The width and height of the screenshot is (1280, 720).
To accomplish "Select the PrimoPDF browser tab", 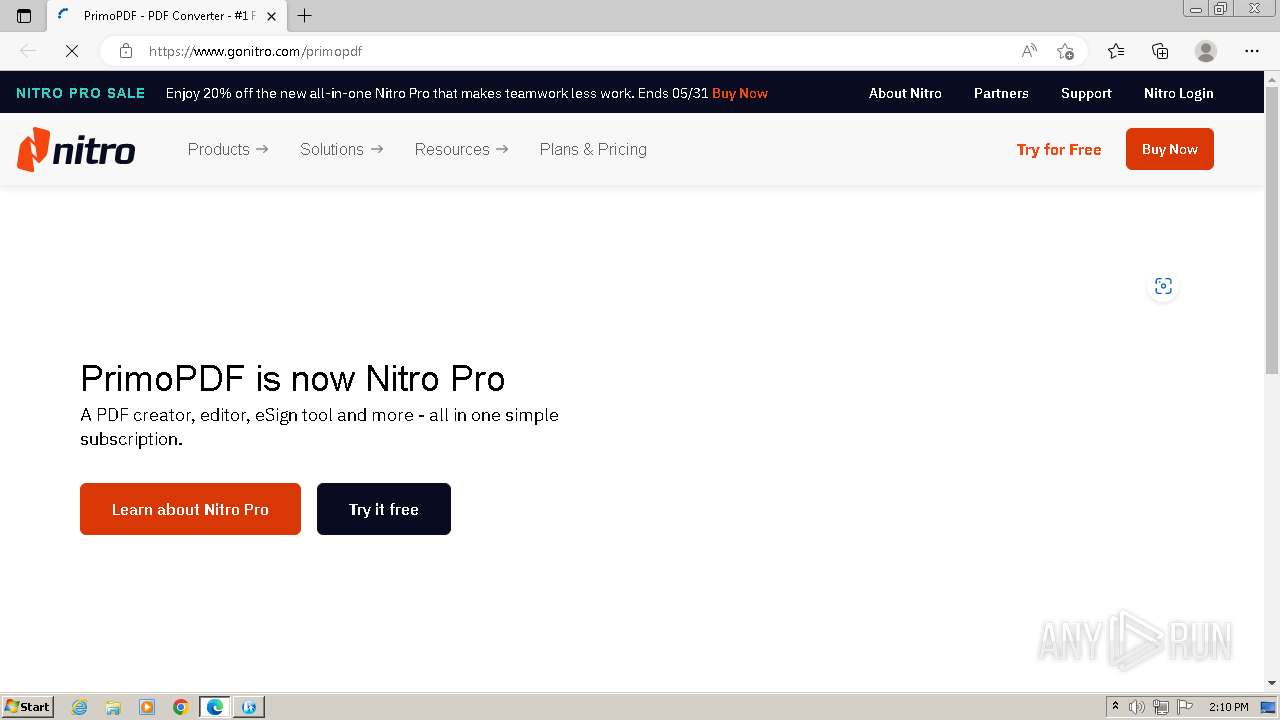I will pyautogui.click(x=167, y=16).
